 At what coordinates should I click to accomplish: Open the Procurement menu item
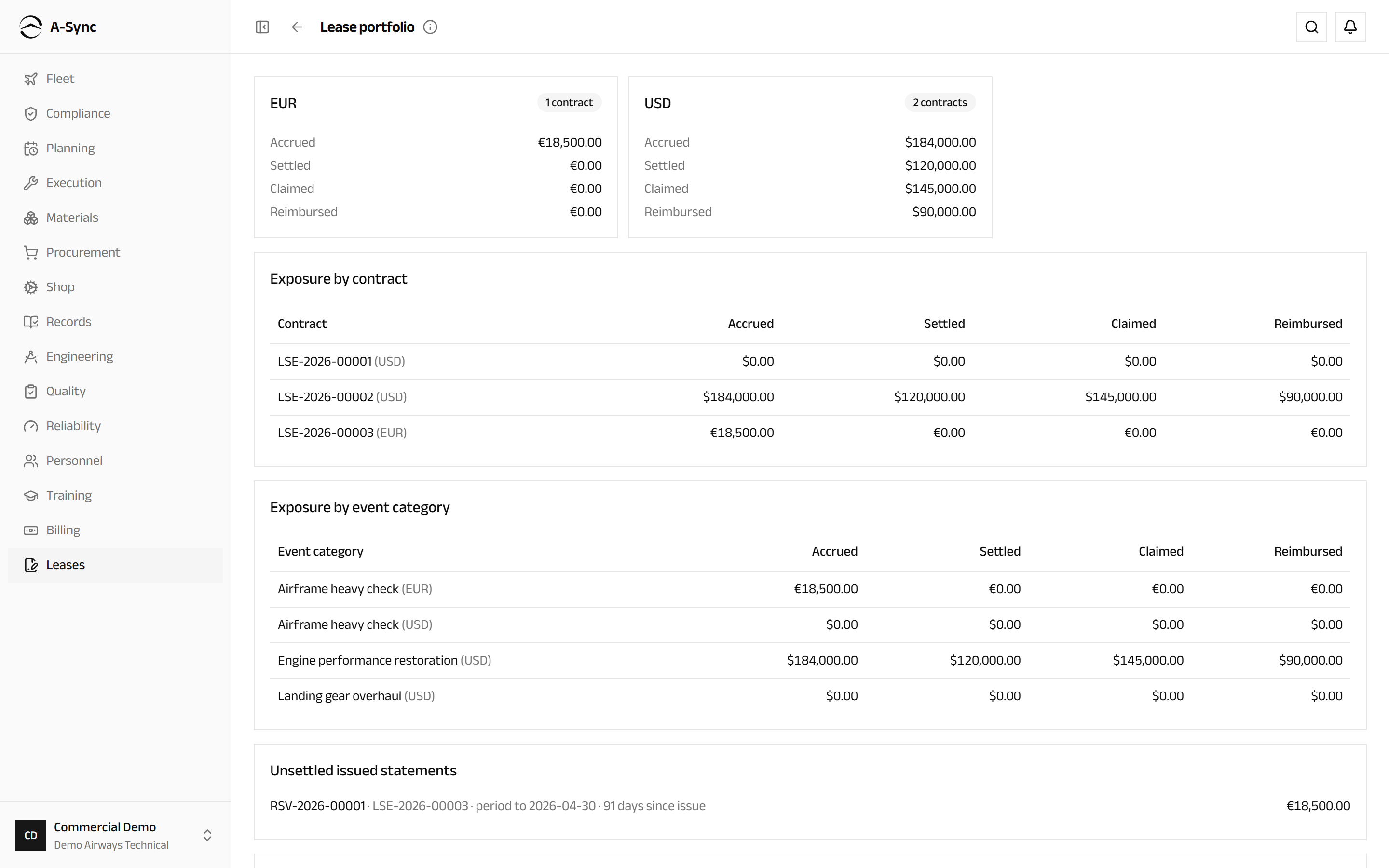pyautogui.click(x=115, y=253)
